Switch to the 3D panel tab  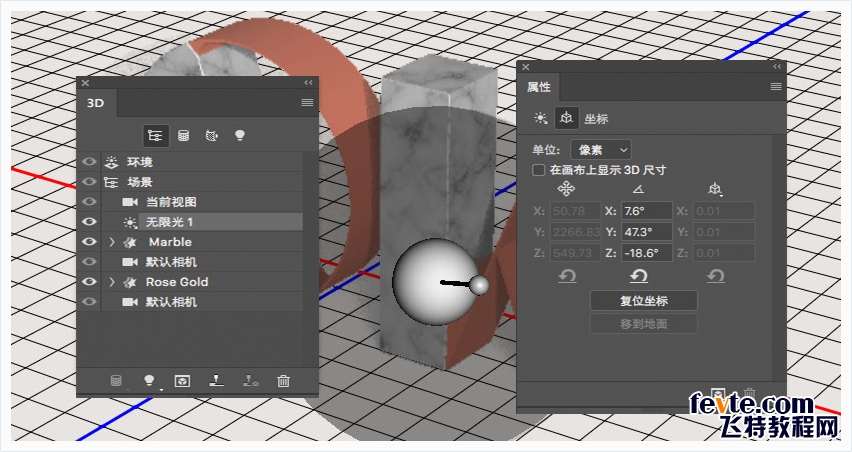point(96,103)
